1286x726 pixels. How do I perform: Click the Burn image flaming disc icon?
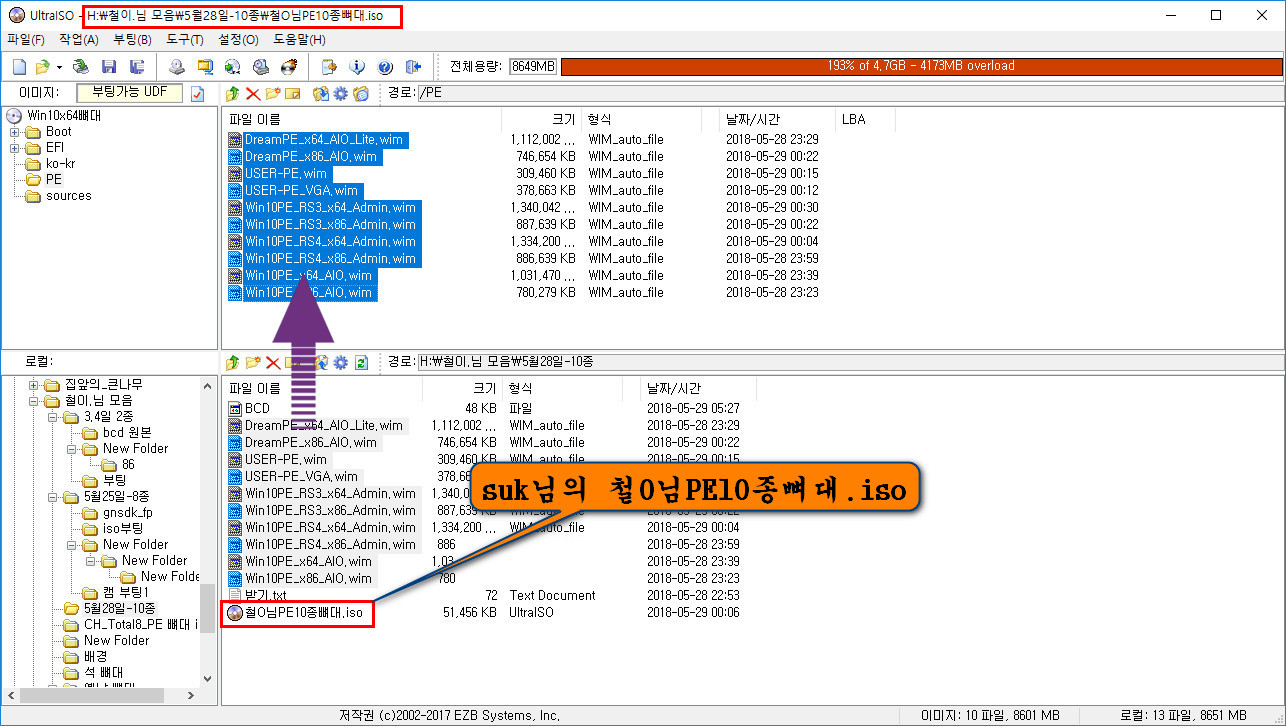(288, 67)
